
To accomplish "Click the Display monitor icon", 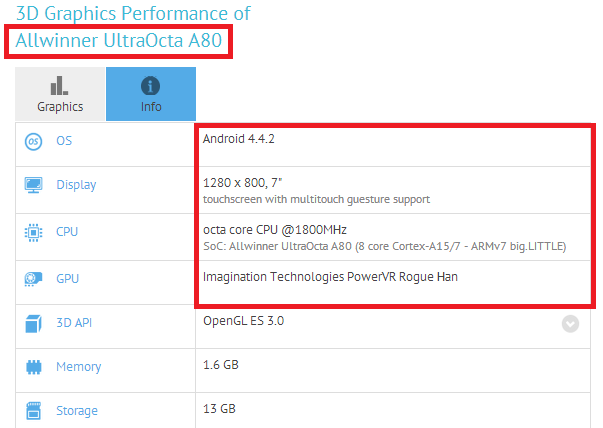I will (x=33, y=185).
